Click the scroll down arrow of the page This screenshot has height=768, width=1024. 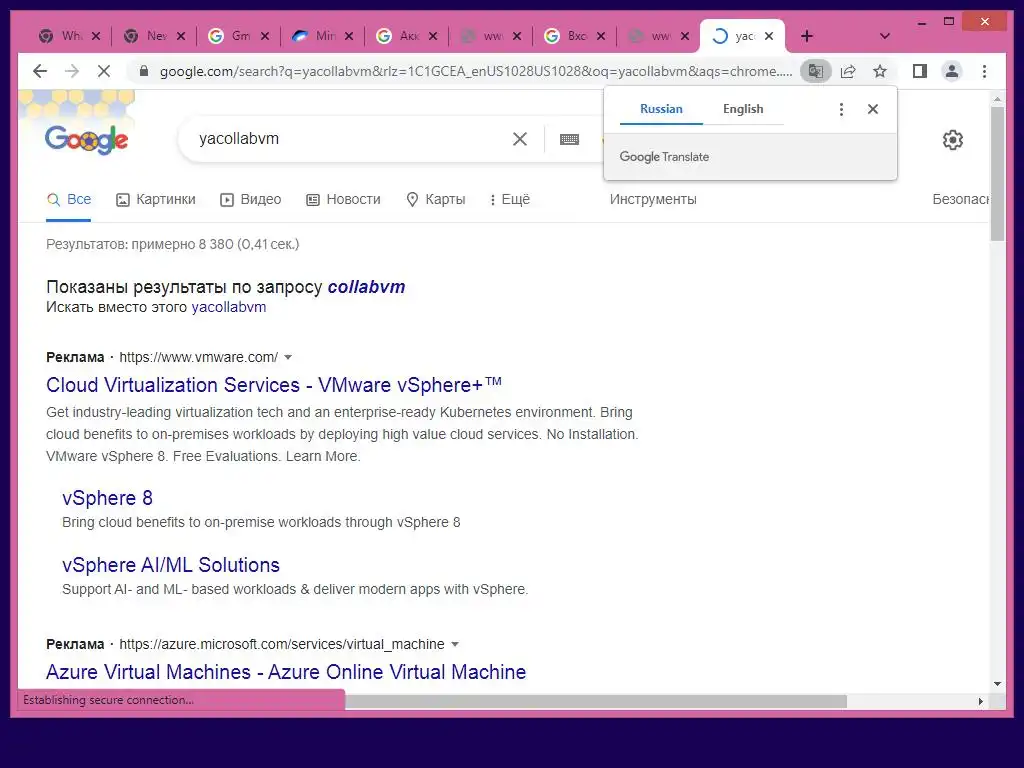pos(997,684)
